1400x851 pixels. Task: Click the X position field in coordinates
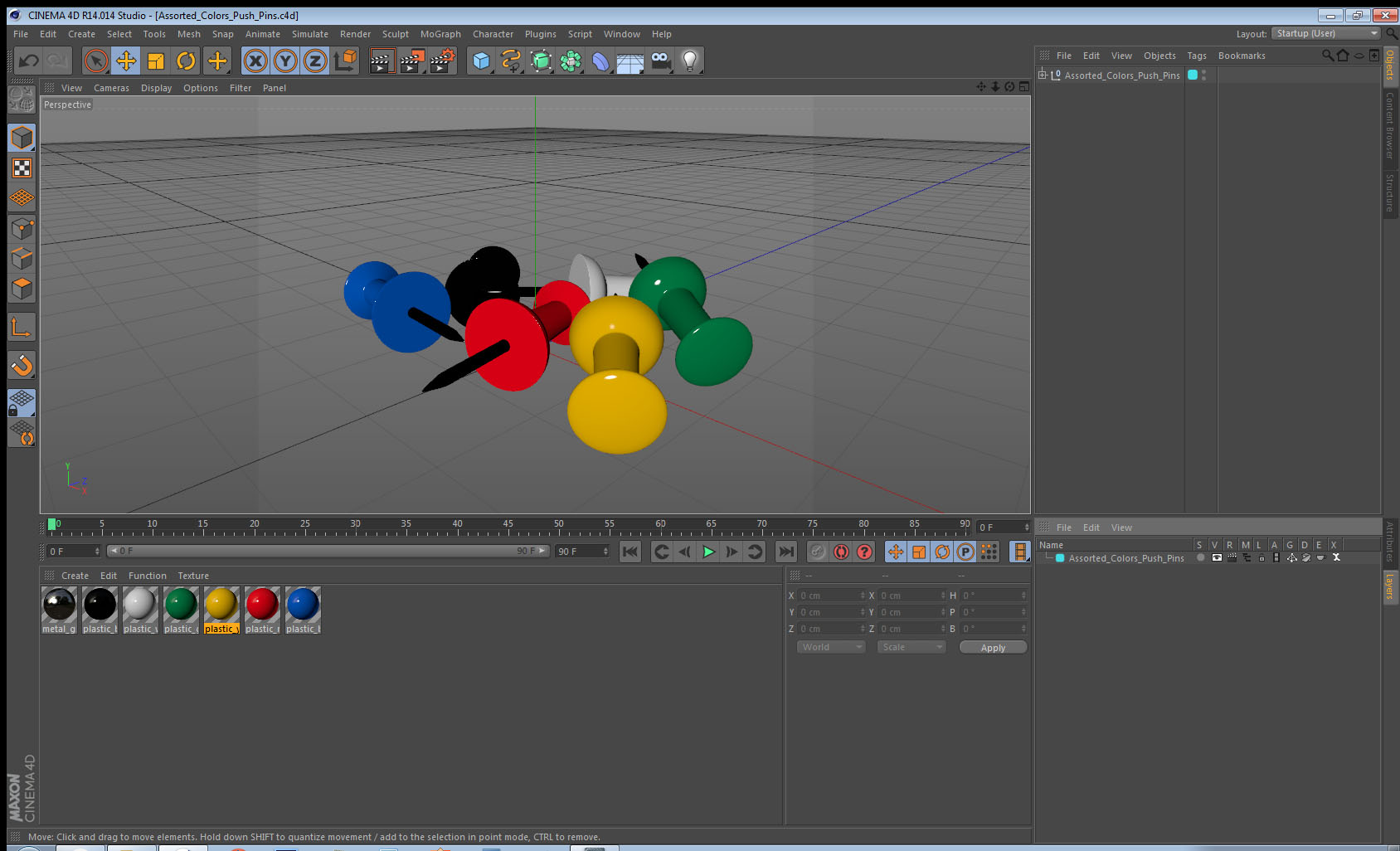pyautogui.click(x=832, y=596)
